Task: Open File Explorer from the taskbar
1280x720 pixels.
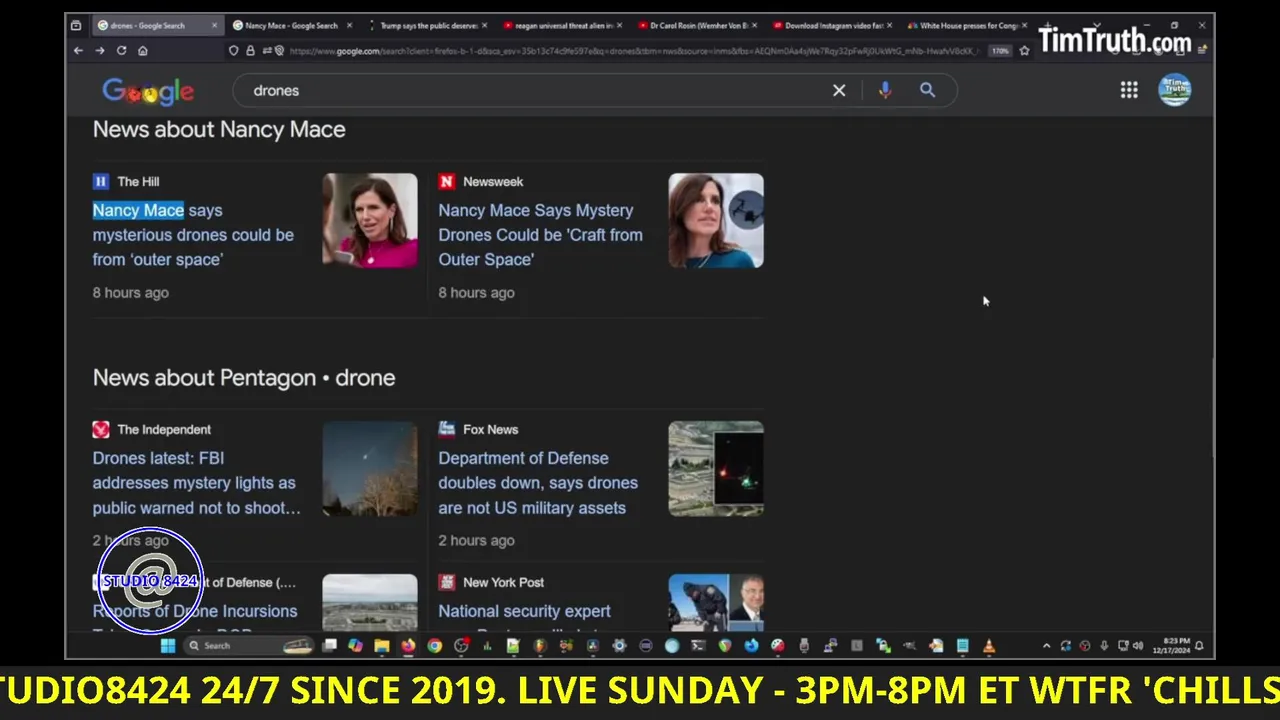Action: coord(382,646)
